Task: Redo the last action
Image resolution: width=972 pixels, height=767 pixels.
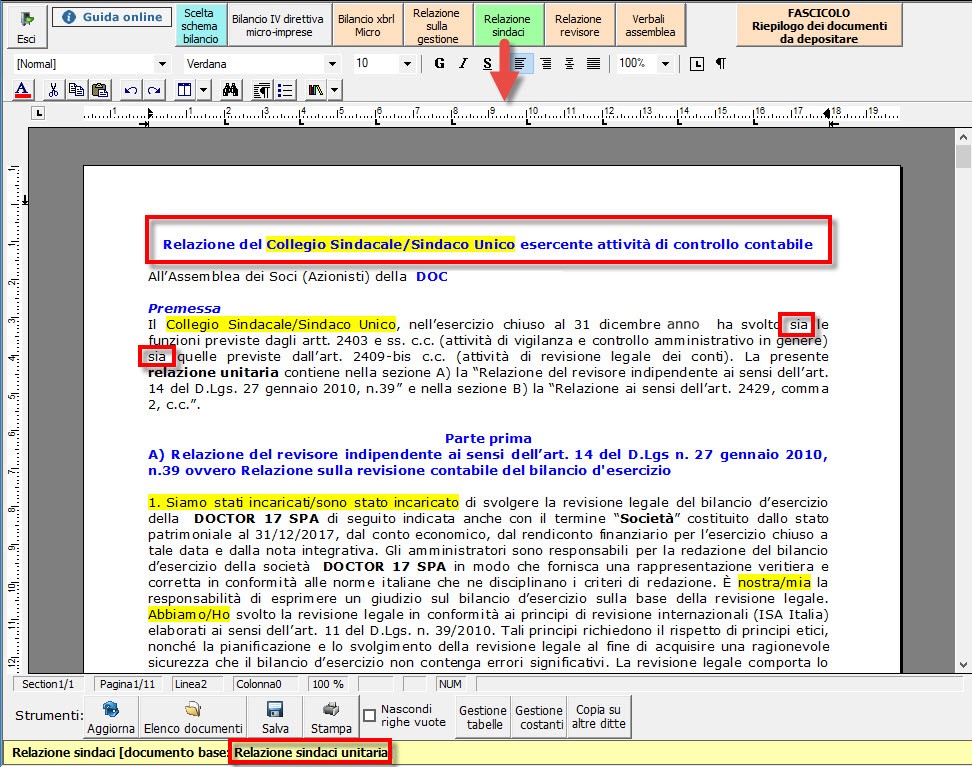Action: 154,91
